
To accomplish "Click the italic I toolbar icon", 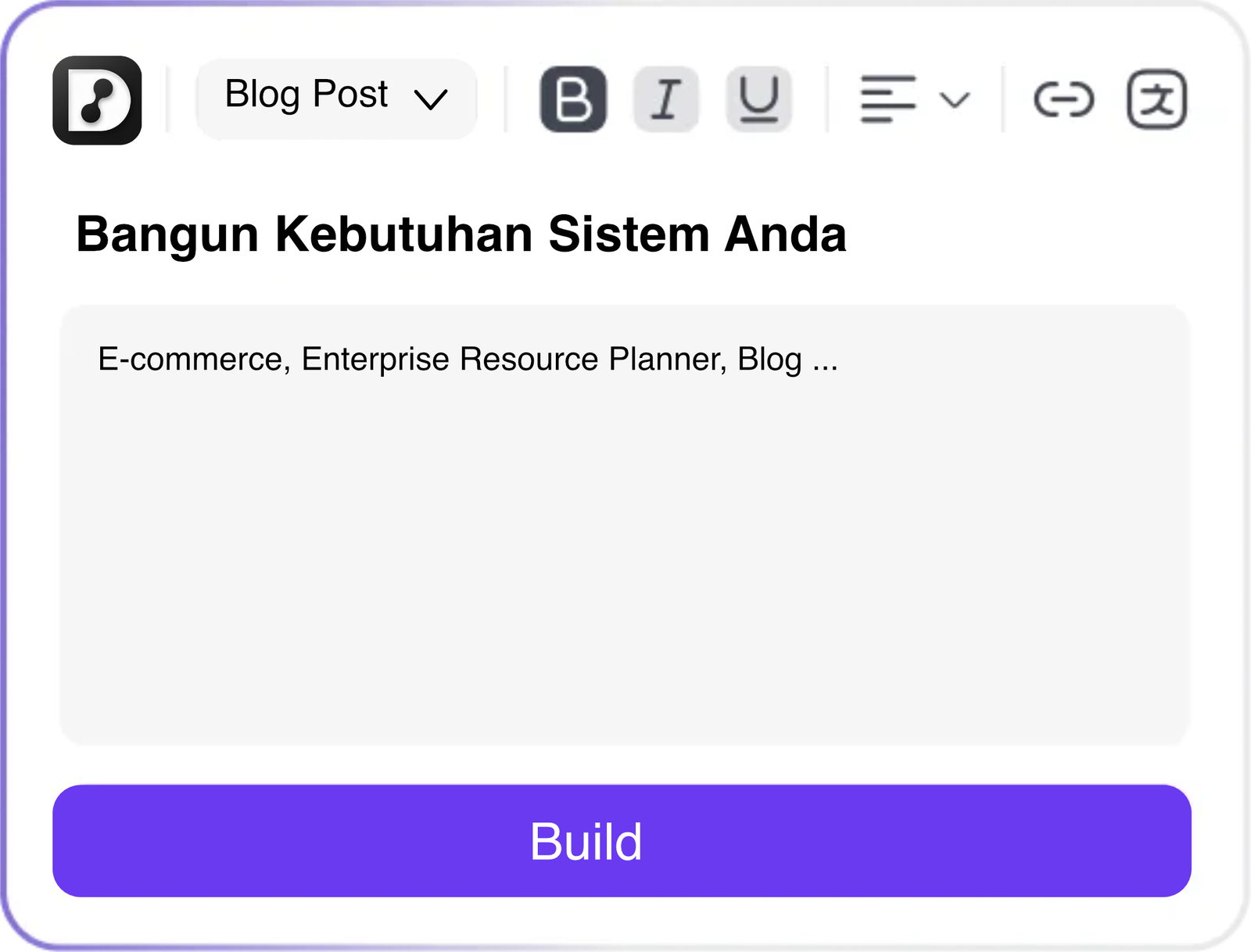I will click(665, 99).
